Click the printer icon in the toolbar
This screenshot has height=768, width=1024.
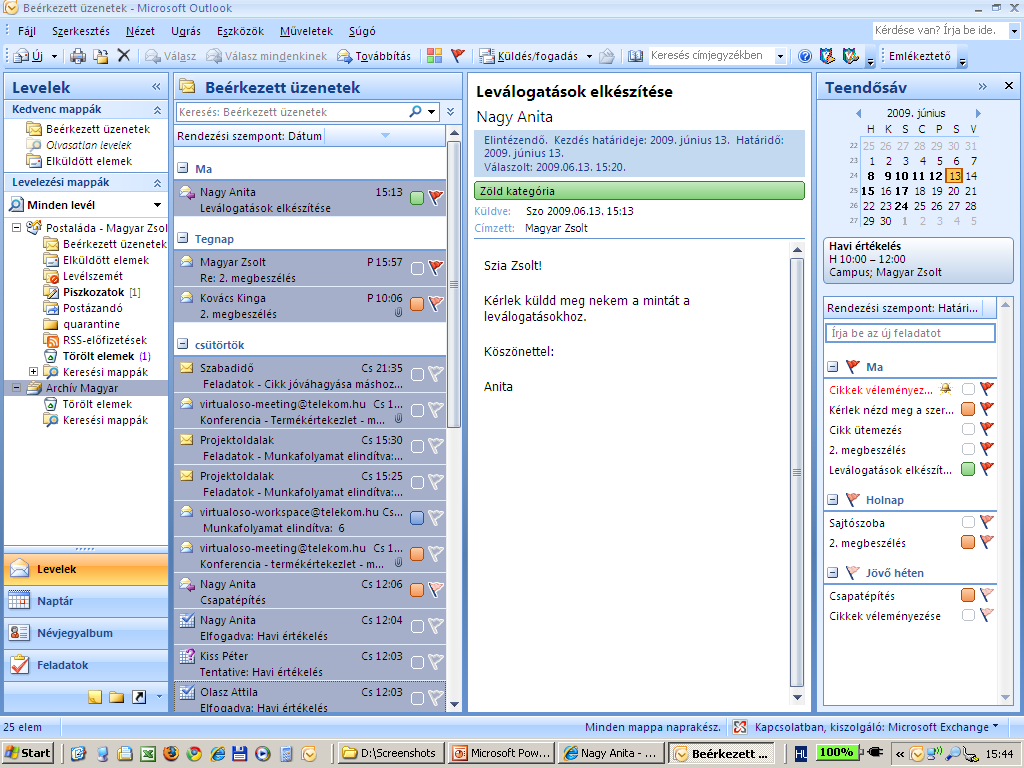(78, 56)
